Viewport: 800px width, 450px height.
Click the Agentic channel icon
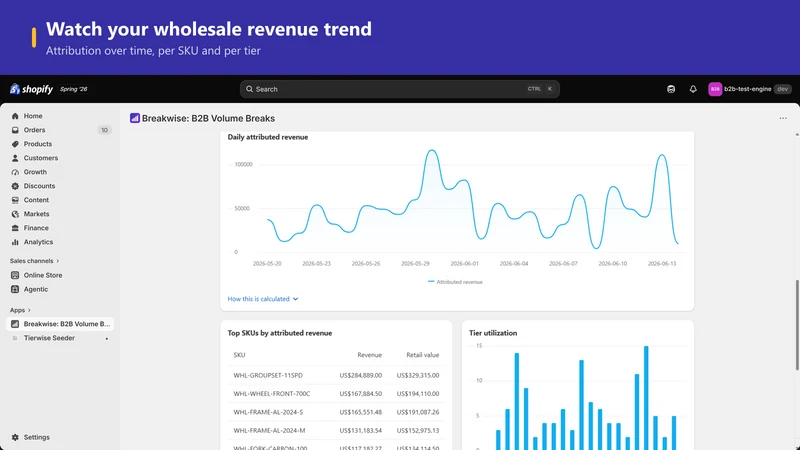coord(15,289)
